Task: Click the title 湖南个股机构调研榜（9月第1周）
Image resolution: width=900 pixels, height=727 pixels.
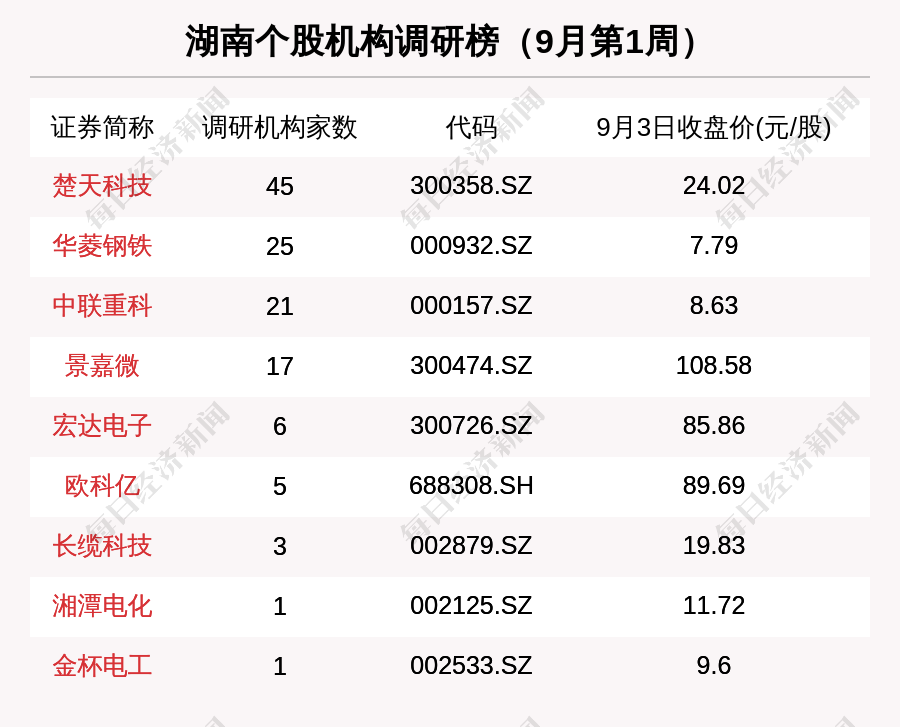Action: pos(440,41)
